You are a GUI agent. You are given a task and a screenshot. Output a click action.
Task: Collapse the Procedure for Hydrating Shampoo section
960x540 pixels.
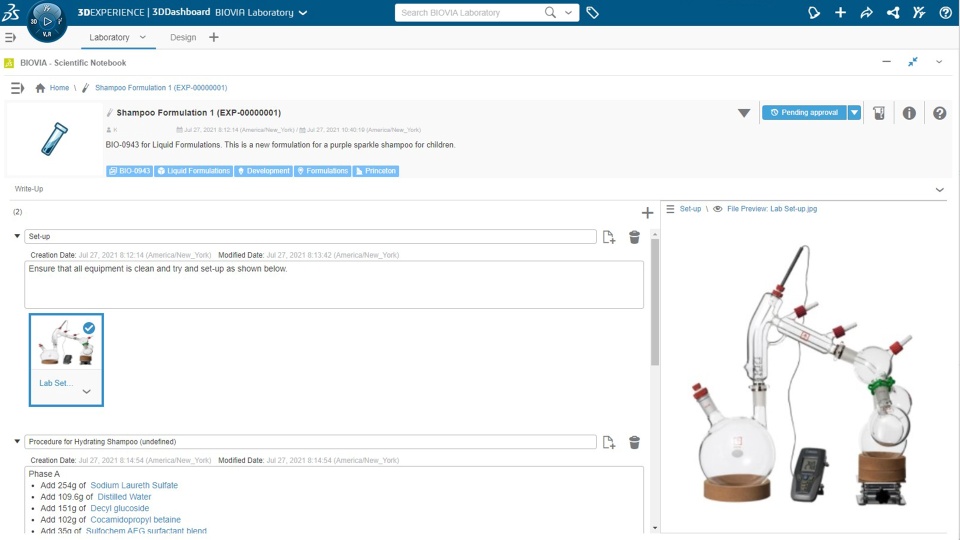pos(17,441)
